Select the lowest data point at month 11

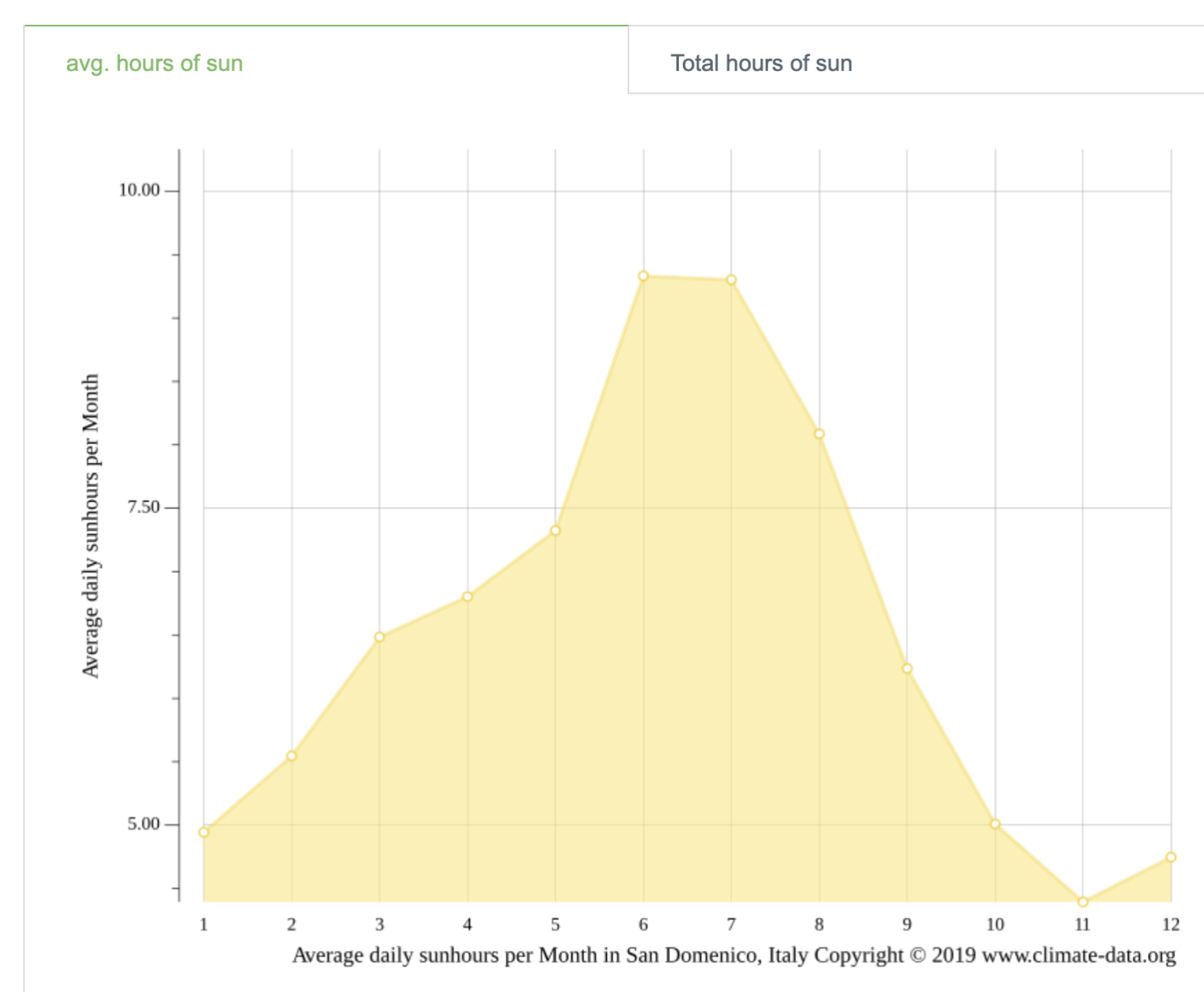[x=1083, y=902]
